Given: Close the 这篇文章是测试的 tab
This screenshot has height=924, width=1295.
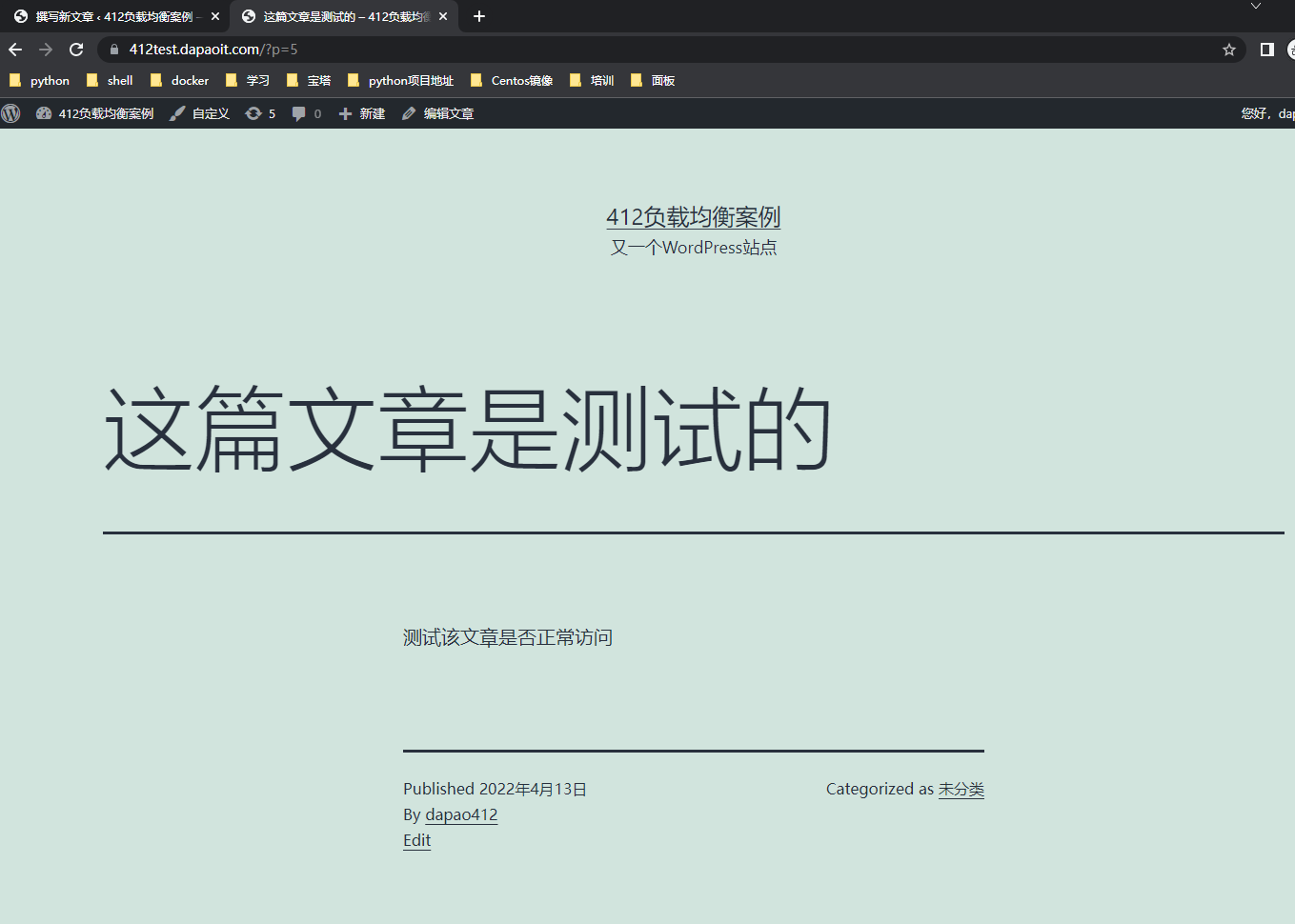Looking at the screenshot, I should click(x=443, y=16).
